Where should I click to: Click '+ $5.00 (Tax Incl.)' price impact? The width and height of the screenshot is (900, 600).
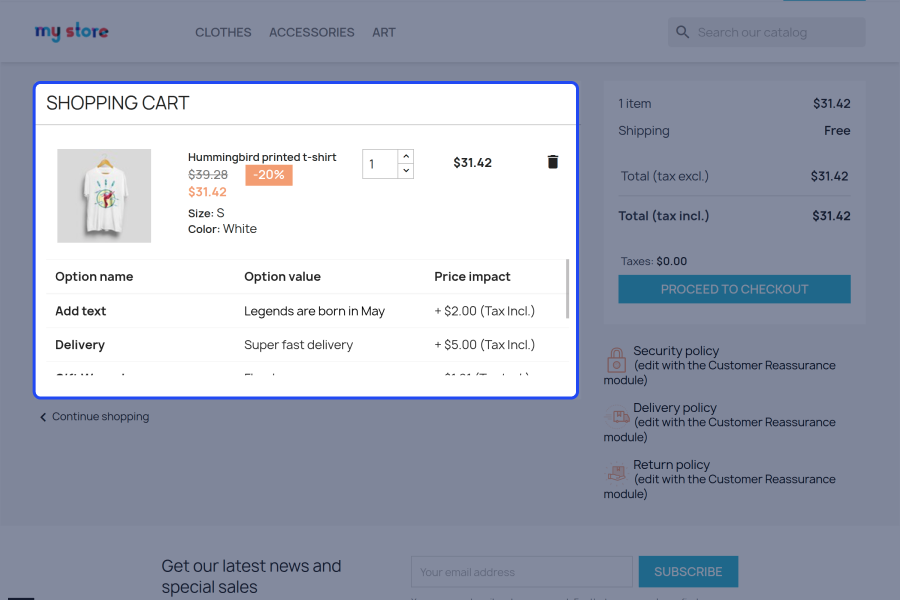tap(484, 344)
